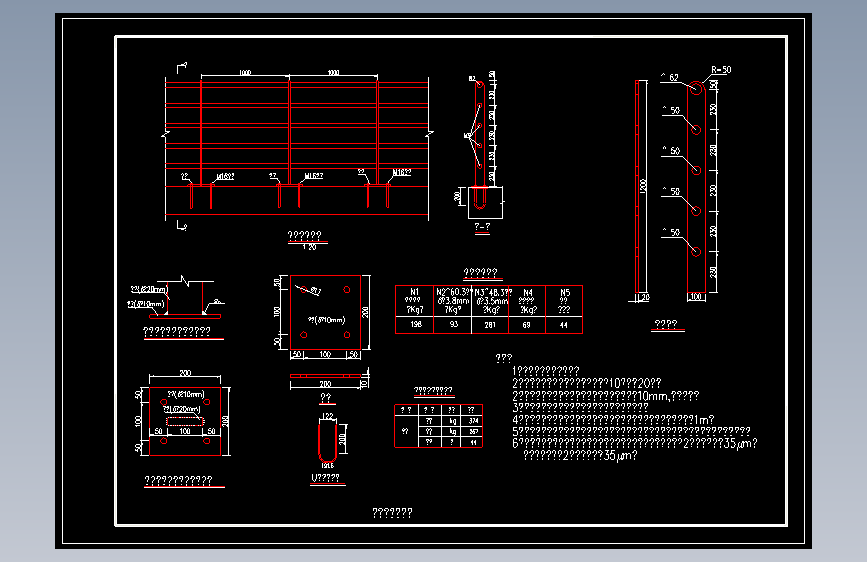
Task: Click the ??(Ø10mm) label in the center plate
Action: tap(326, 320)
